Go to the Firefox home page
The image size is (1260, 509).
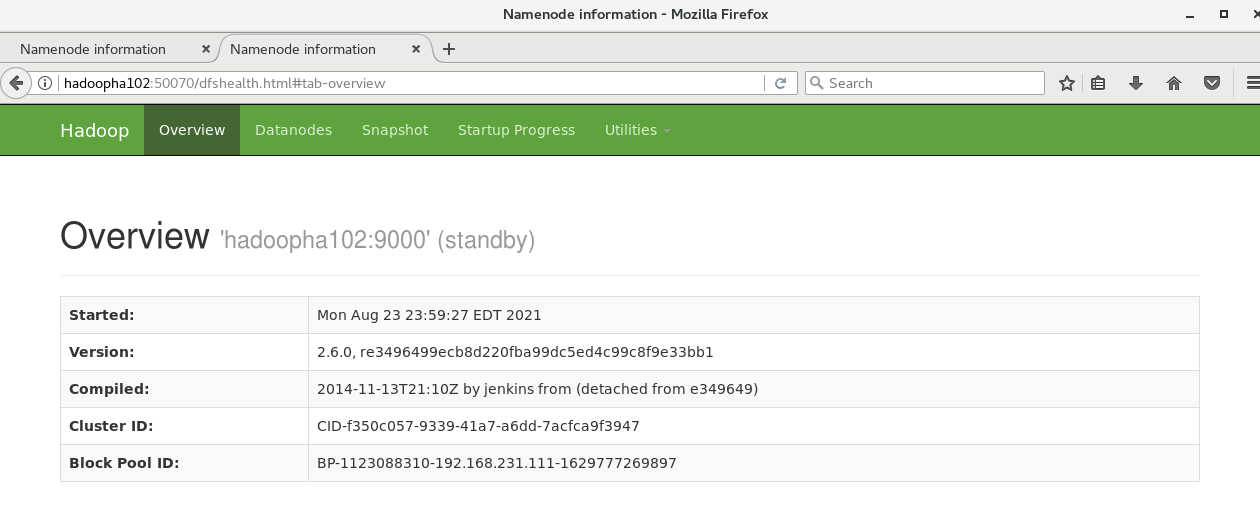pos(1174,83)
